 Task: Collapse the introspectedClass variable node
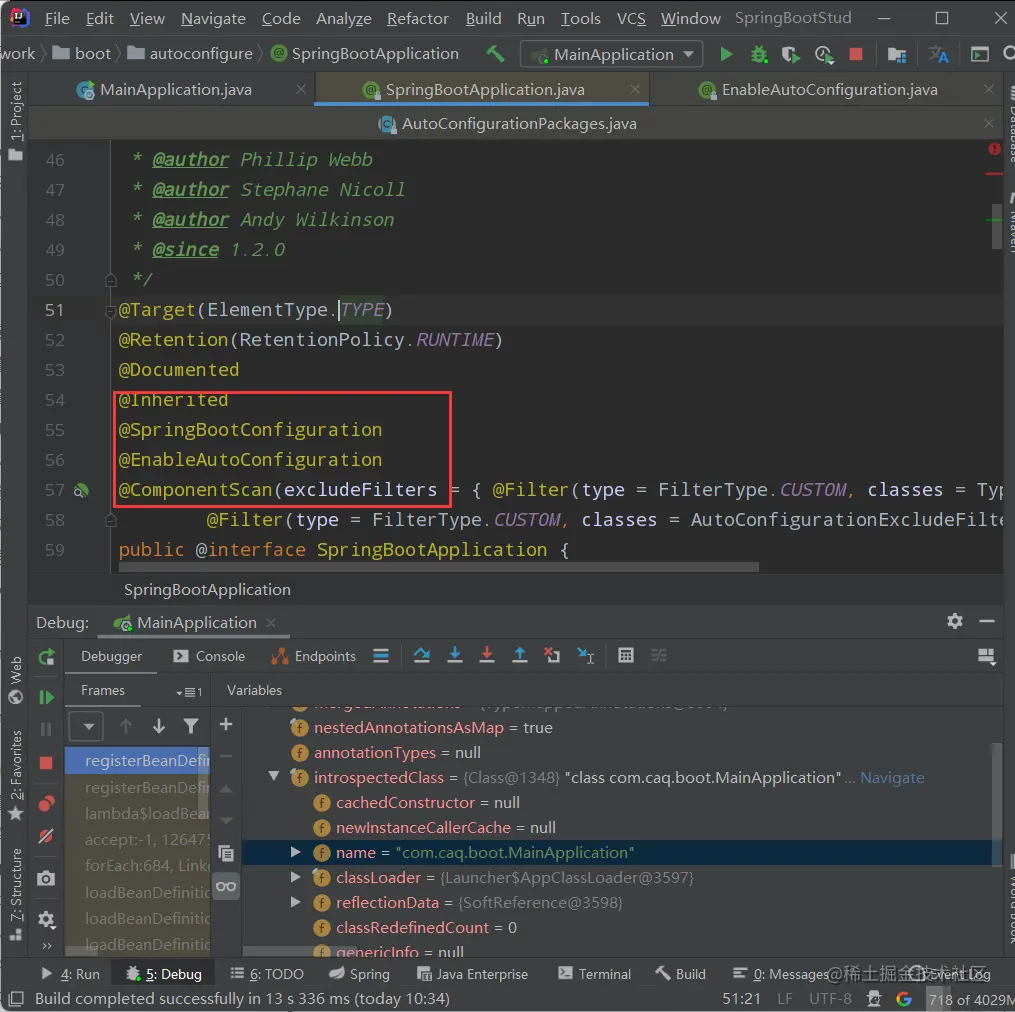tap(274, 776)
